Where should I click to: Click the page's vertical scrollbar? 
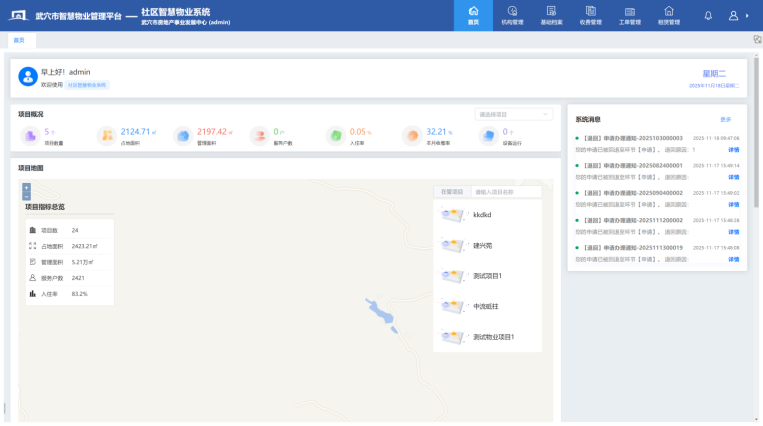tap(757, 150)
